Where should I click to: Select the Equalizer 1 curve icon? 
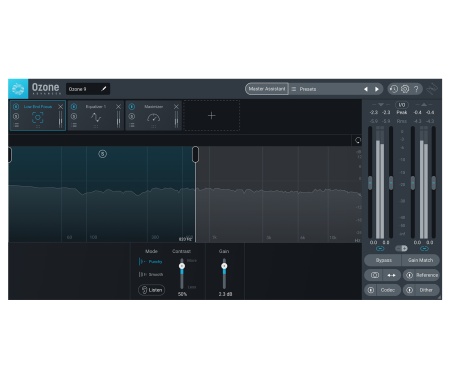pyautogui.click(x=96, y=117)
